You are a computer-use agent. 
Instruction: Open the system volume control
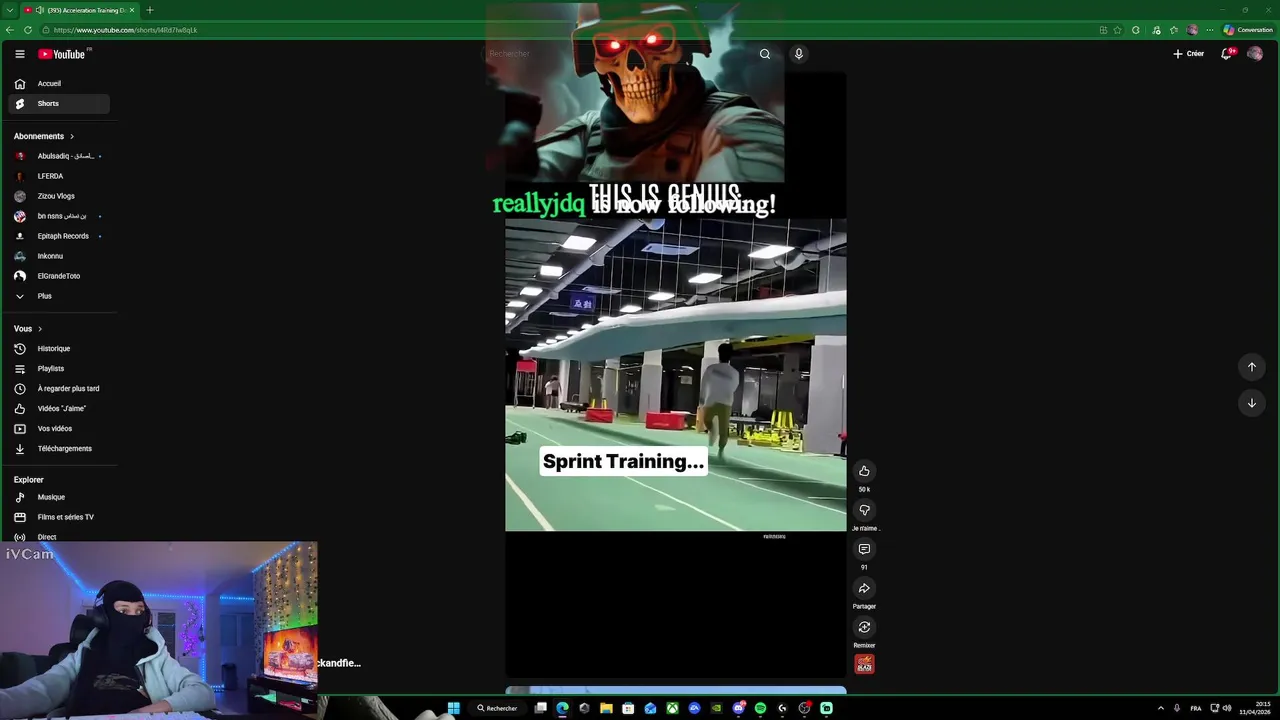pyautogui.click(x=1227, y=708)
